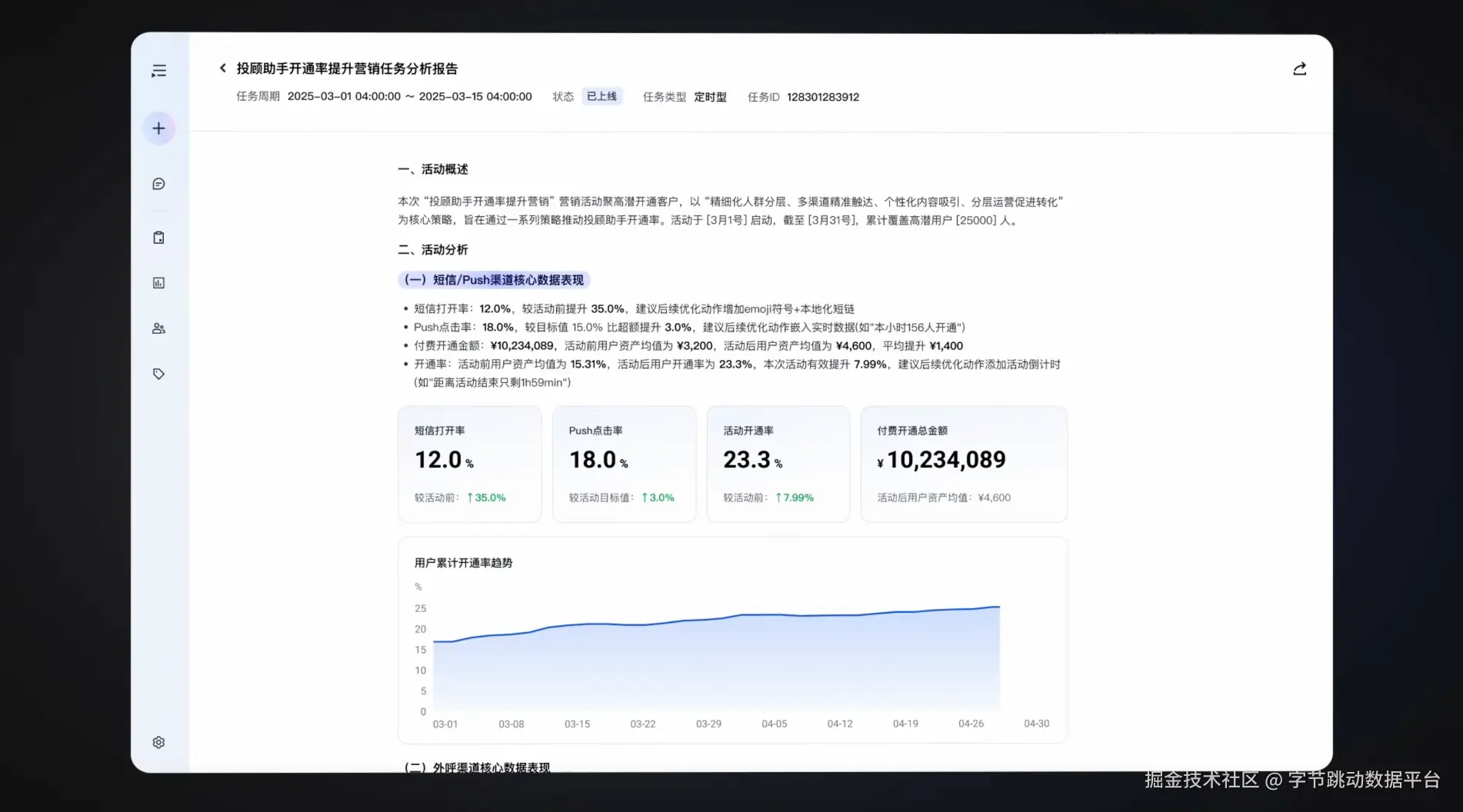The height and width of the screenshot is (812, 1463).
Task: Click the 已上线 status badge
Action: point(602,96)
